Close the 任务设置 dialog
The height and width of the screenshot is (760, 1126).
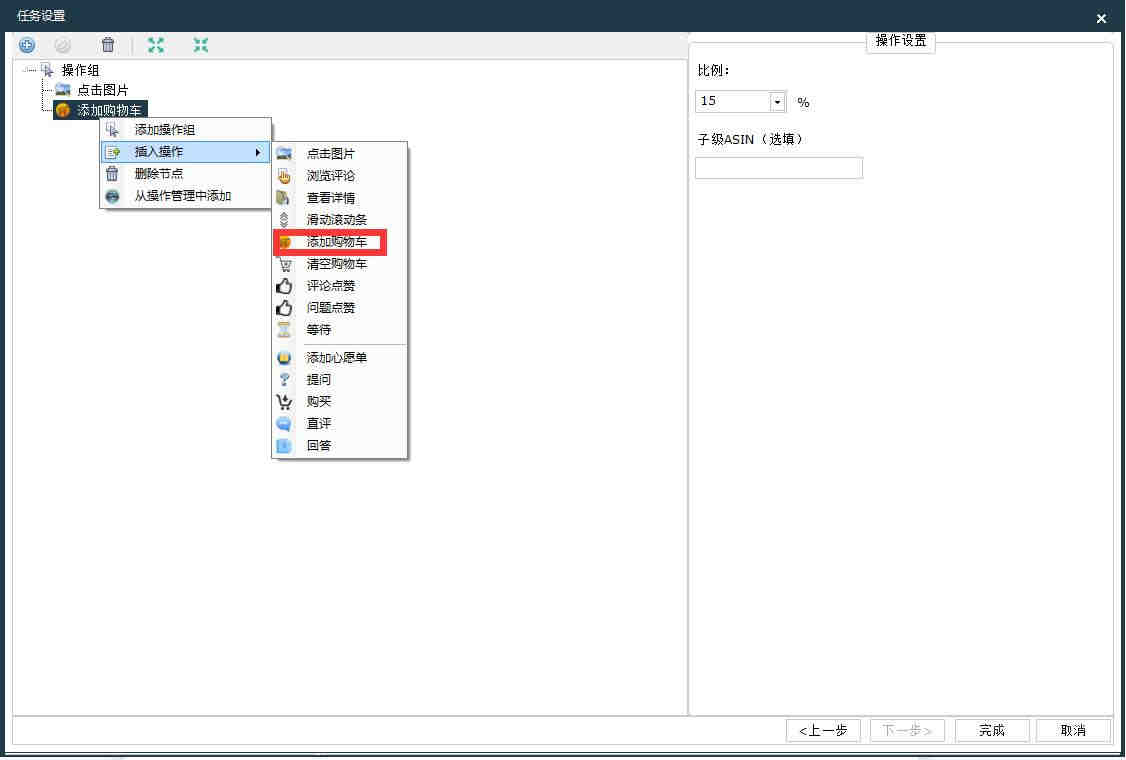click(1102, 19)
